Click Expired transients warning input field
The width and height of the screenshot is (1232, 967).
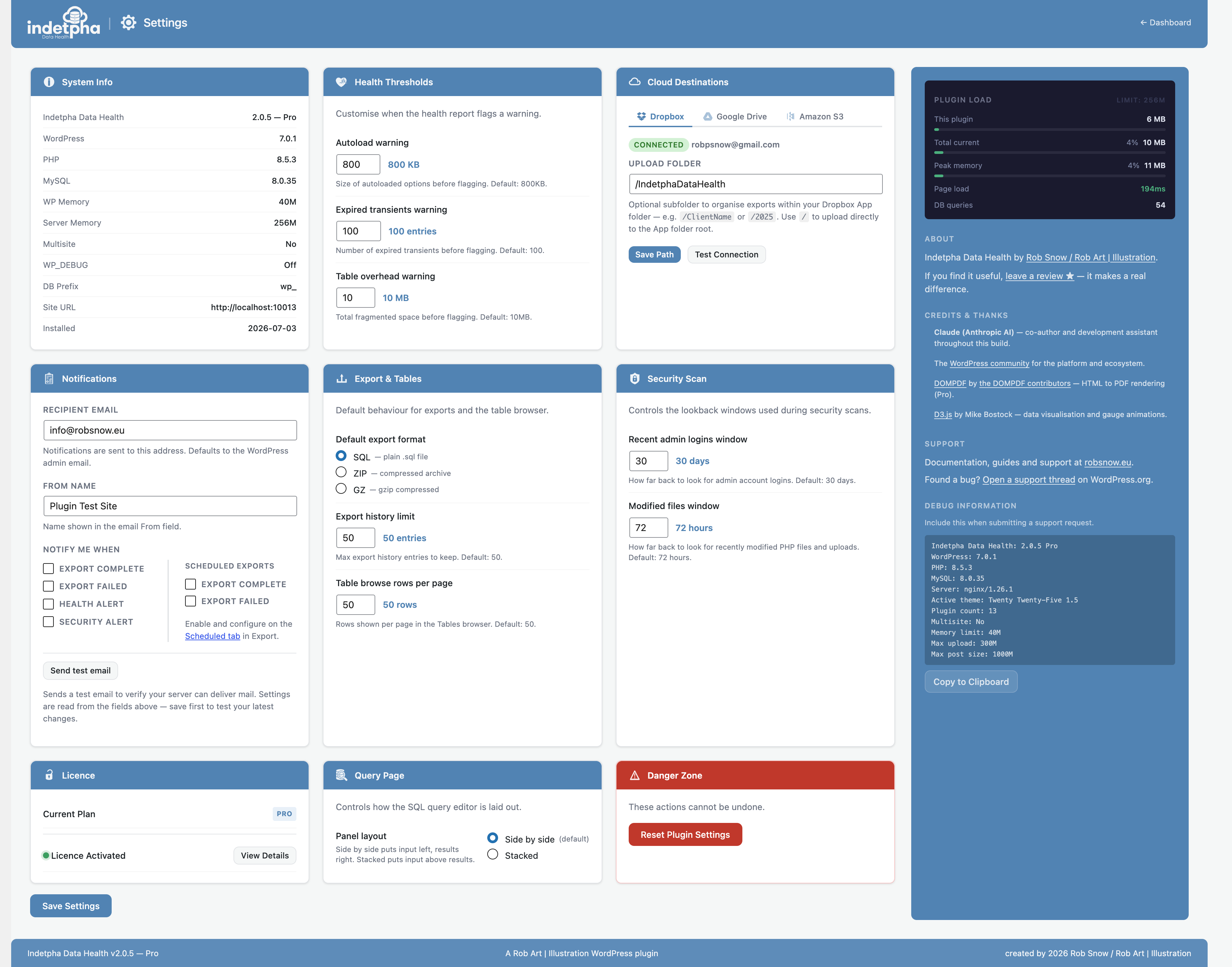point(358,231)
